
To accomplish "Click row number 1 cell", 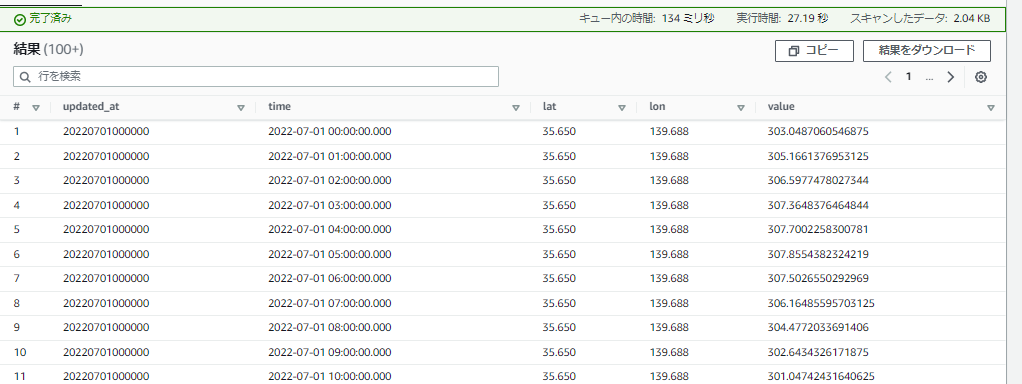I will point(16,132).
